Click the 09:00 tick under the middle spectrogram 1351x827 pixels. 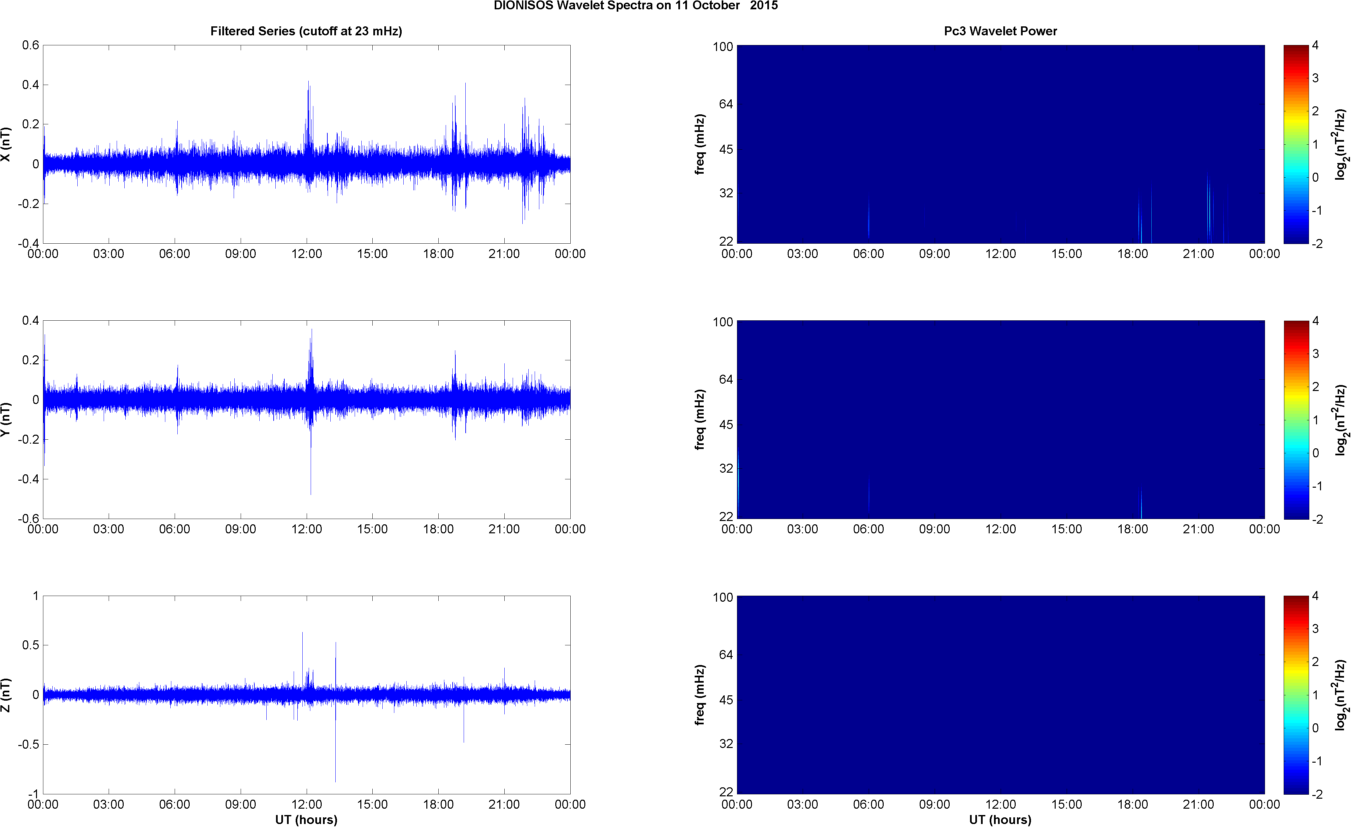pyautogui.click(x=934, y=529)
